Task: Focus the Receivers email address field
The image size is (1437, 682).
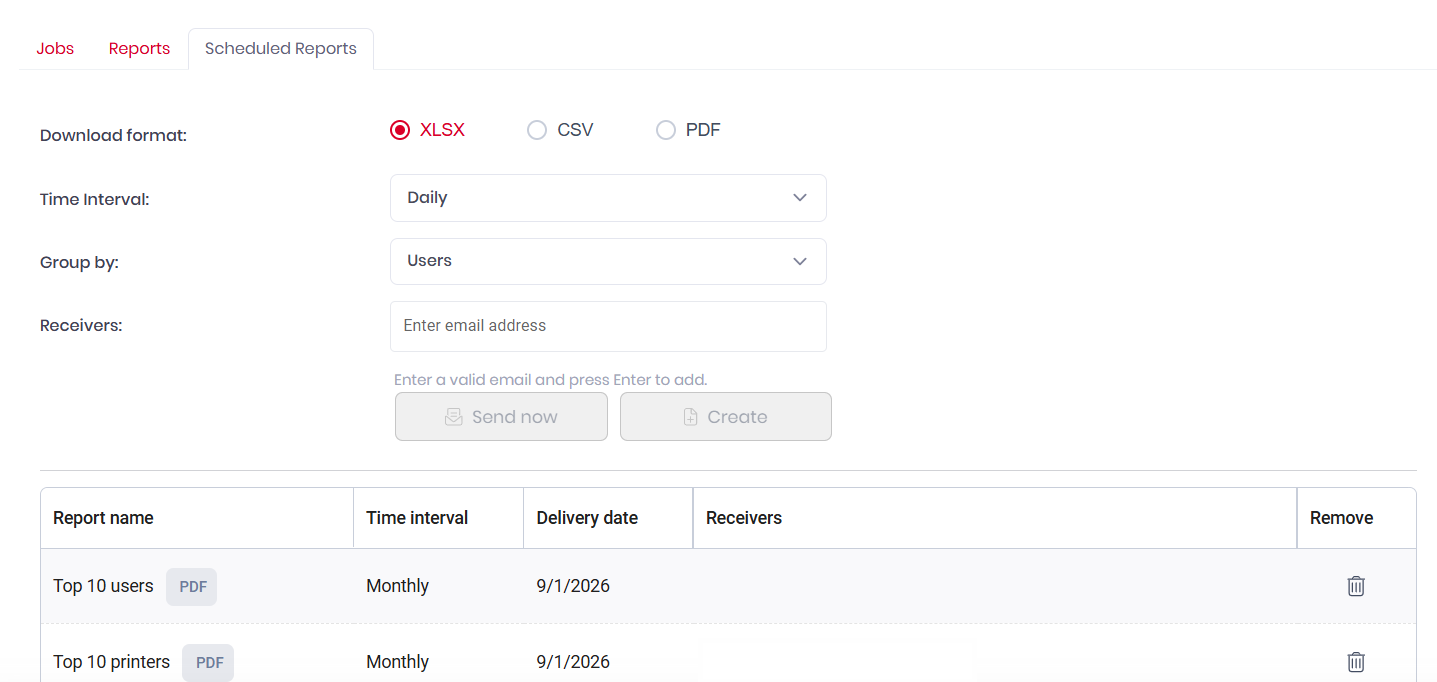Action: pyautogui.click(x=608, y=326)
